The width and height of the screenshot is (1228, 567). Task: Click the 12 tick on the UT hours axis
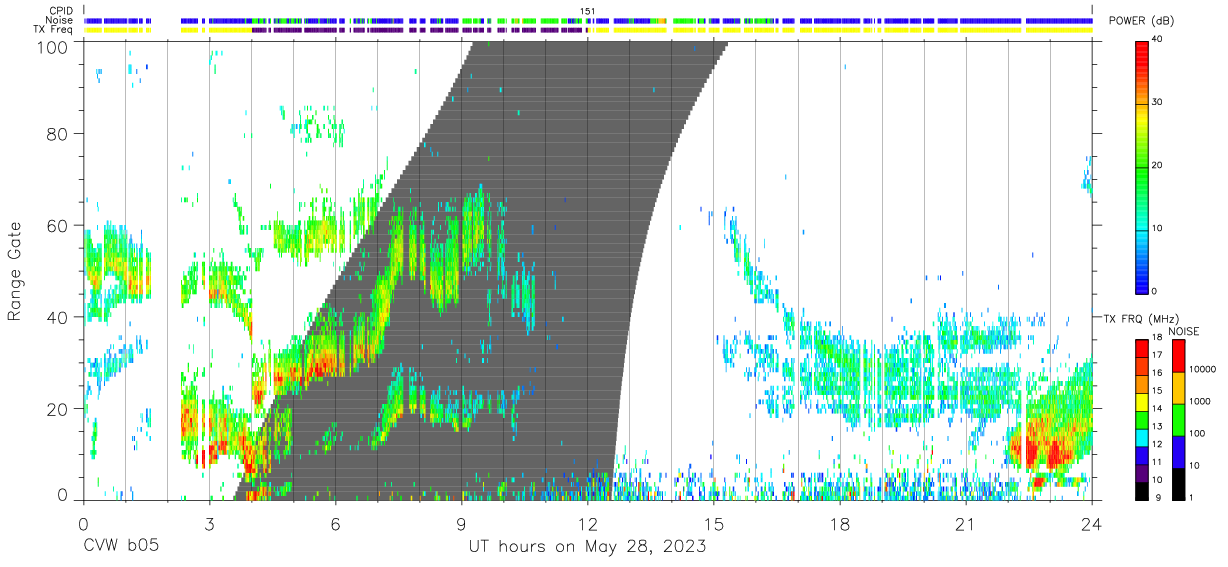pos(587,523)
